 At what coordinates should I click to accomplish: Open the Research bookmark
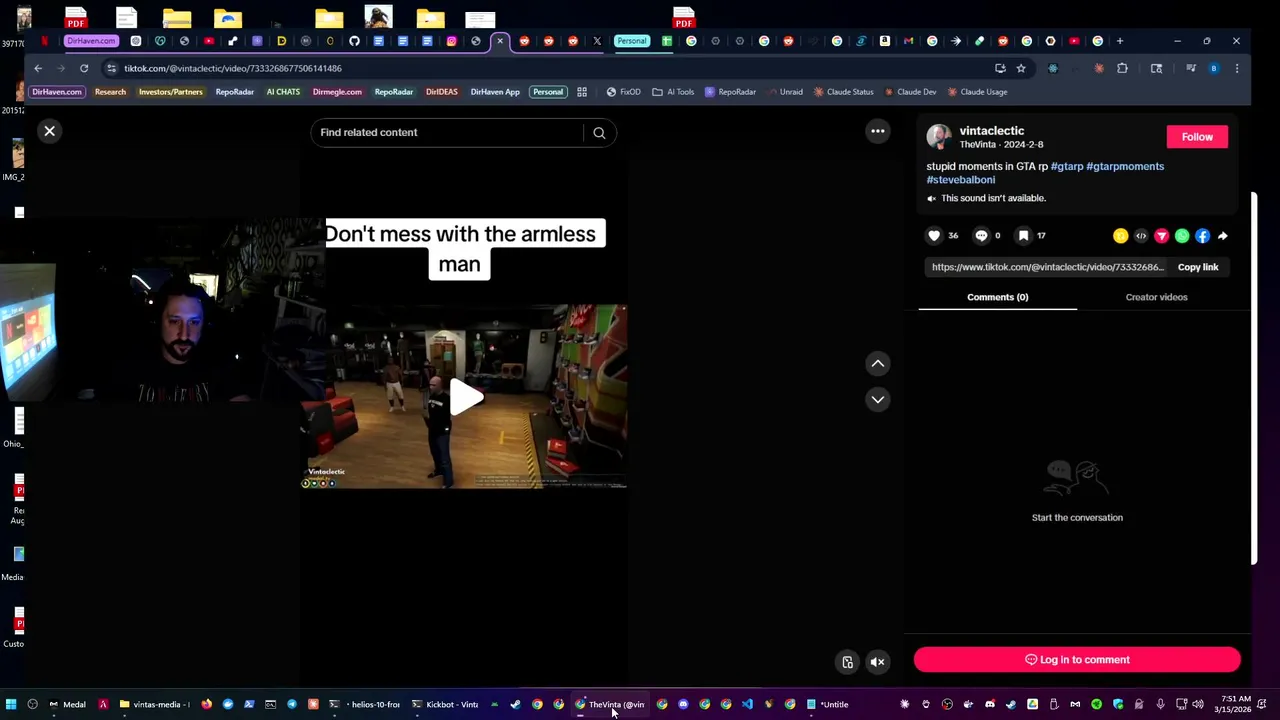coord(110,92)
